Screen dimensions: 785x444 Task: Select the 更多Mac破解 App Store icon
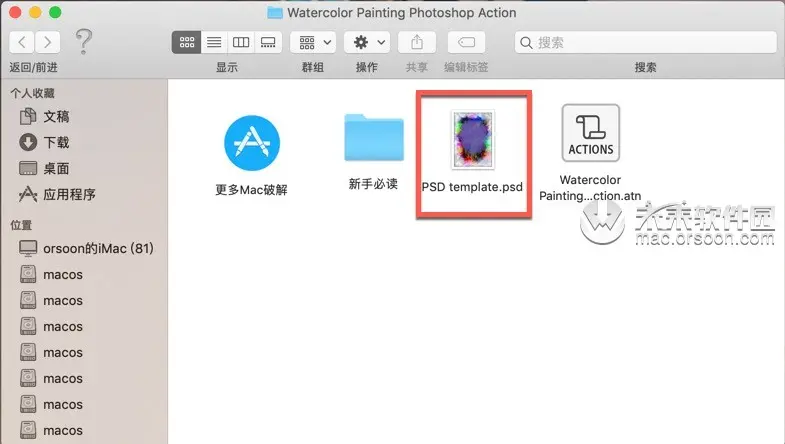pos(252,143)
